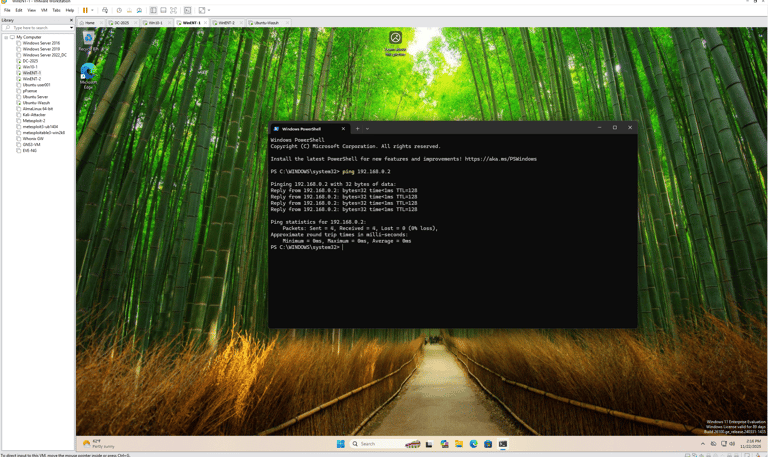Open the Help menu
Image resolution: width=768 pixels, height=457 pixels.
pyautogui.click(x=70, y=10)
